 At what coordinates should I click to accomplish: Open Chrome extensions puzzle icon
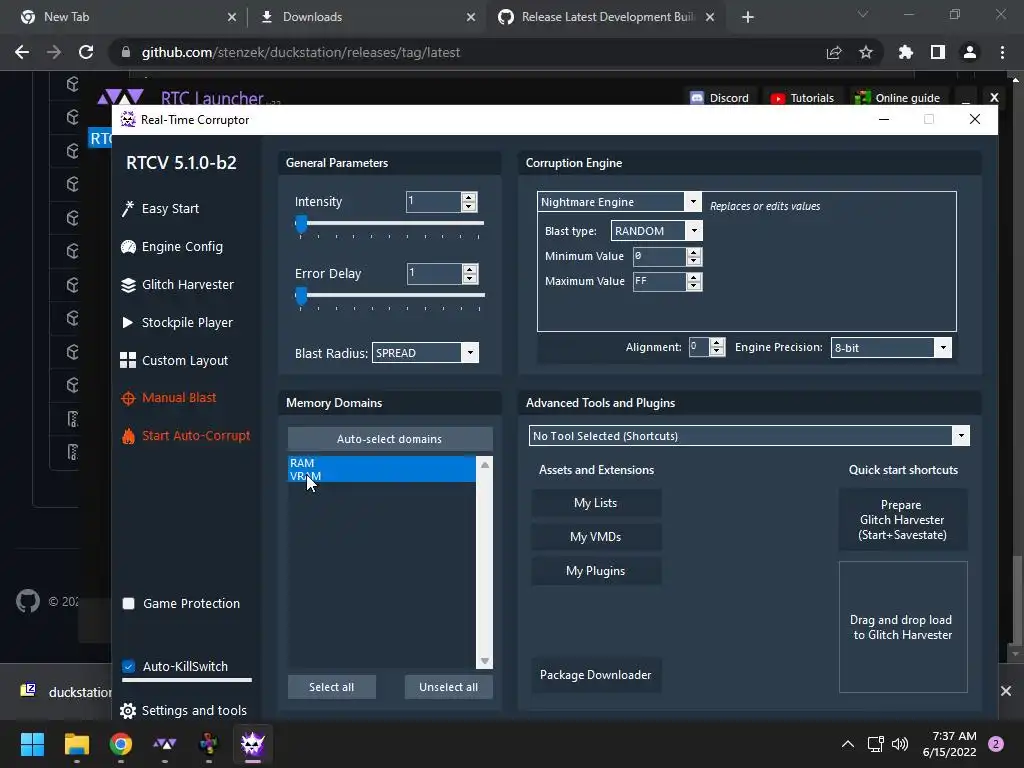coord(906,52)
